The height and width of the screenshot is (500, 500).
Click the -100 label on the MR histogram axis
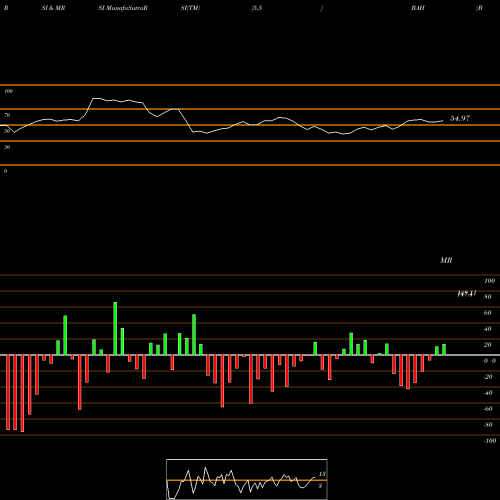[490, 441]
